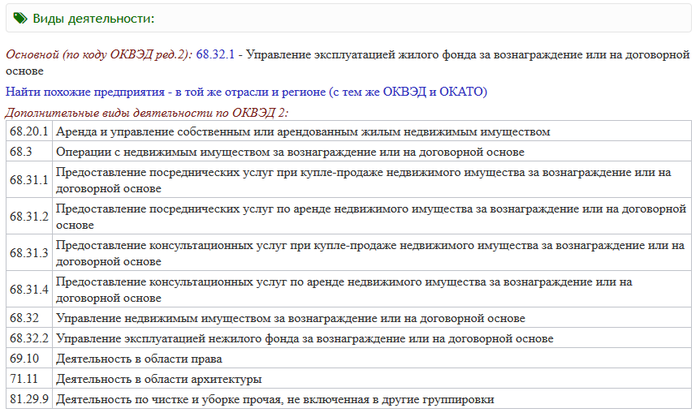
Task: Open the Найти похожие предприятия link
Action: [246, 91]
